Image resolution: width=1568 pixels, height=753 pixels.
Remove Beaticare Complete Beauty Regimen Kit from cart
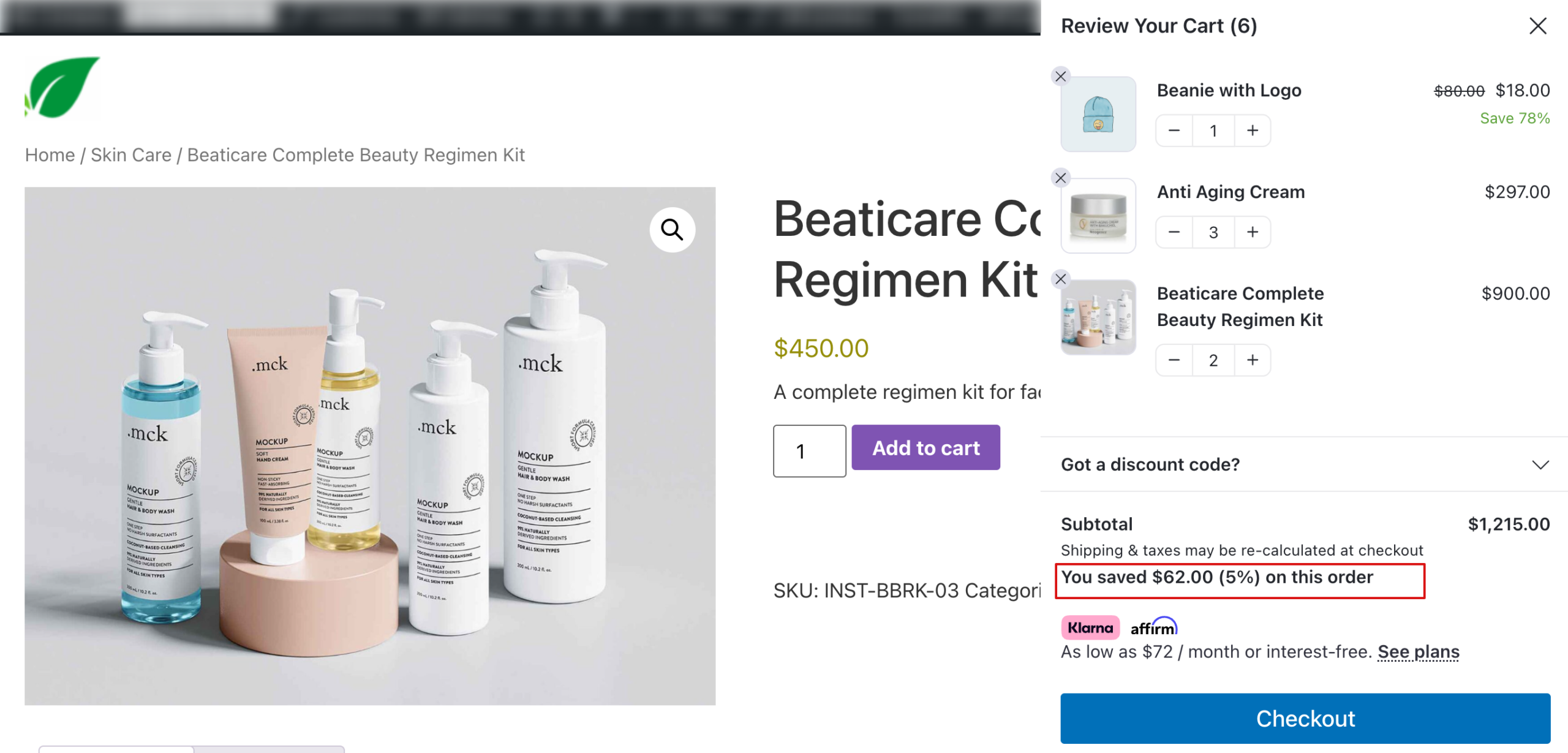tap(1060, 279)
